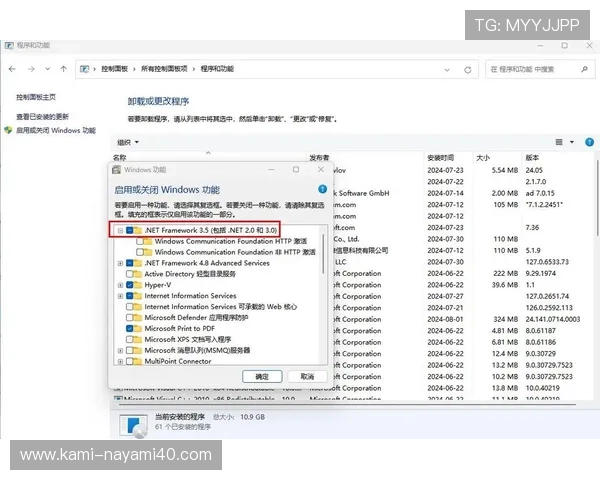Click 取消 in the Windows 功能 dialog
This screenshot has height=480, width=600.
[307, 377]
